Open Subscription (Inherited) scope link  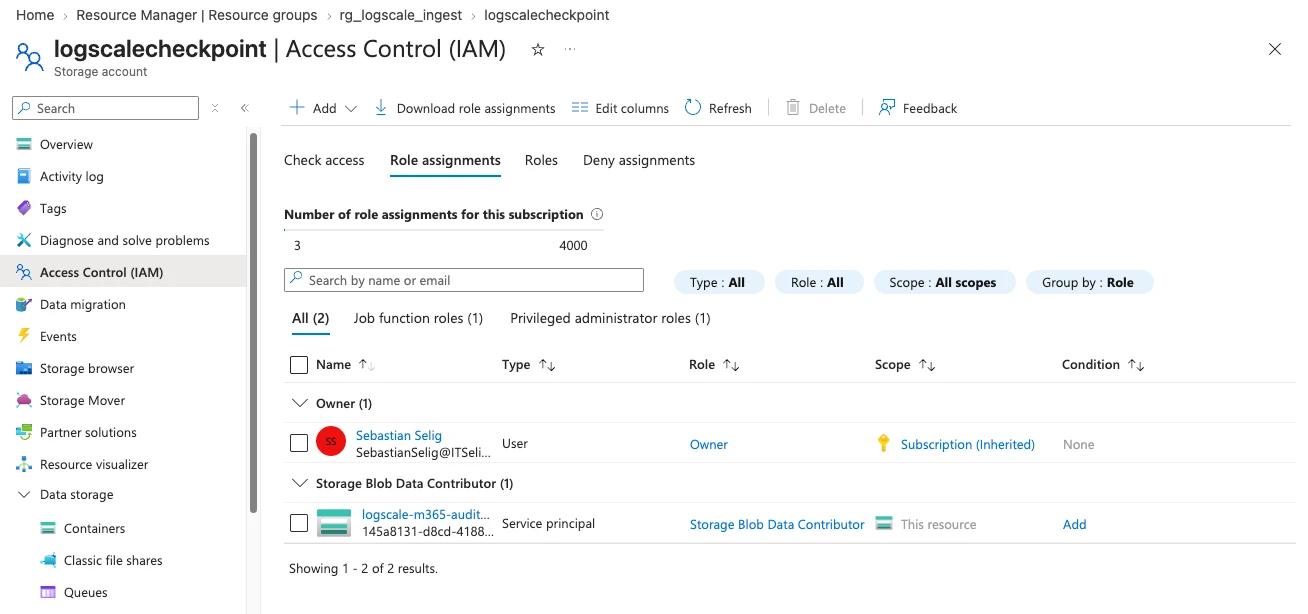pos(968,444)
